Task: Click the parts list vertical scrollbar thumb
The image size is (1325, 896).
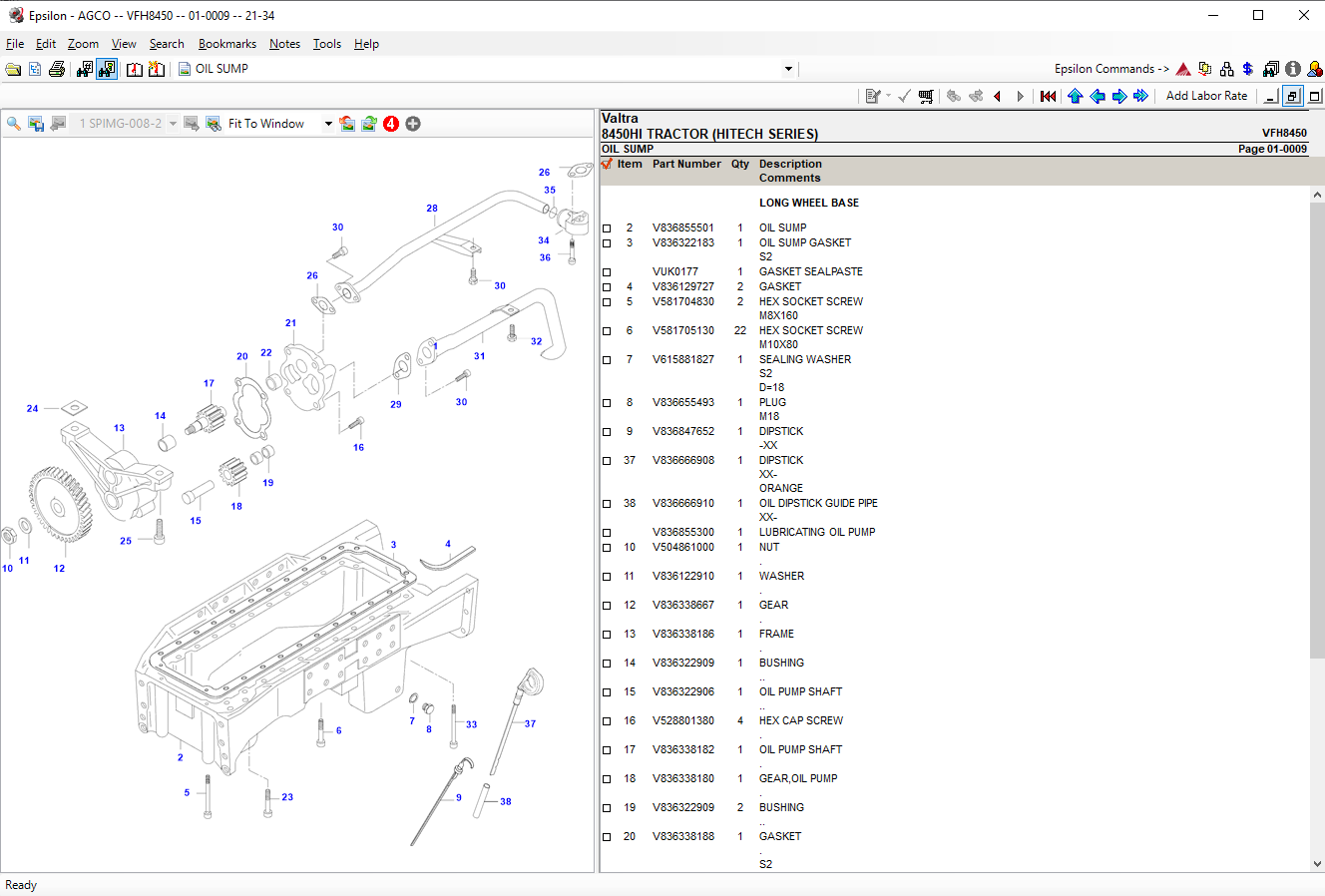Action: (x=1316, y=430)
